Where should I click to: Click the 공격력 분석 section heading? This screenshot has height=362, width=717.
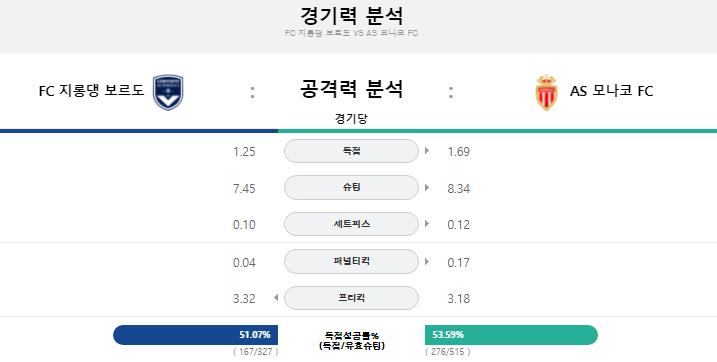pyautogui.click(x=352, y=89)
